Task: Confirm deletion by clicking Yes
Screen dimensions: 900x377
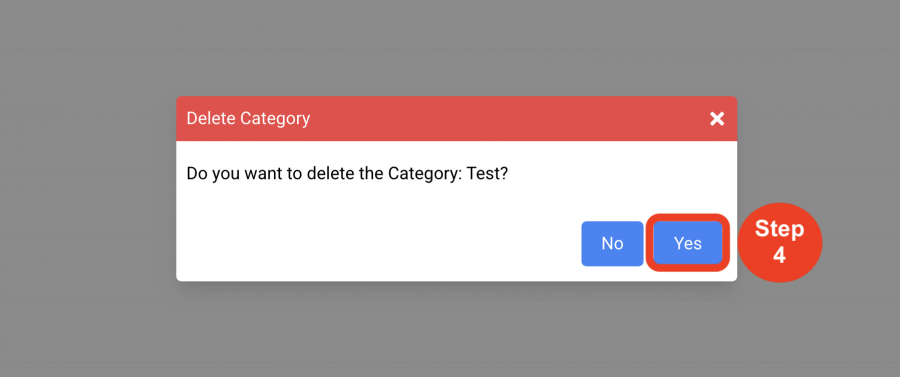Action: coord(688,243)
